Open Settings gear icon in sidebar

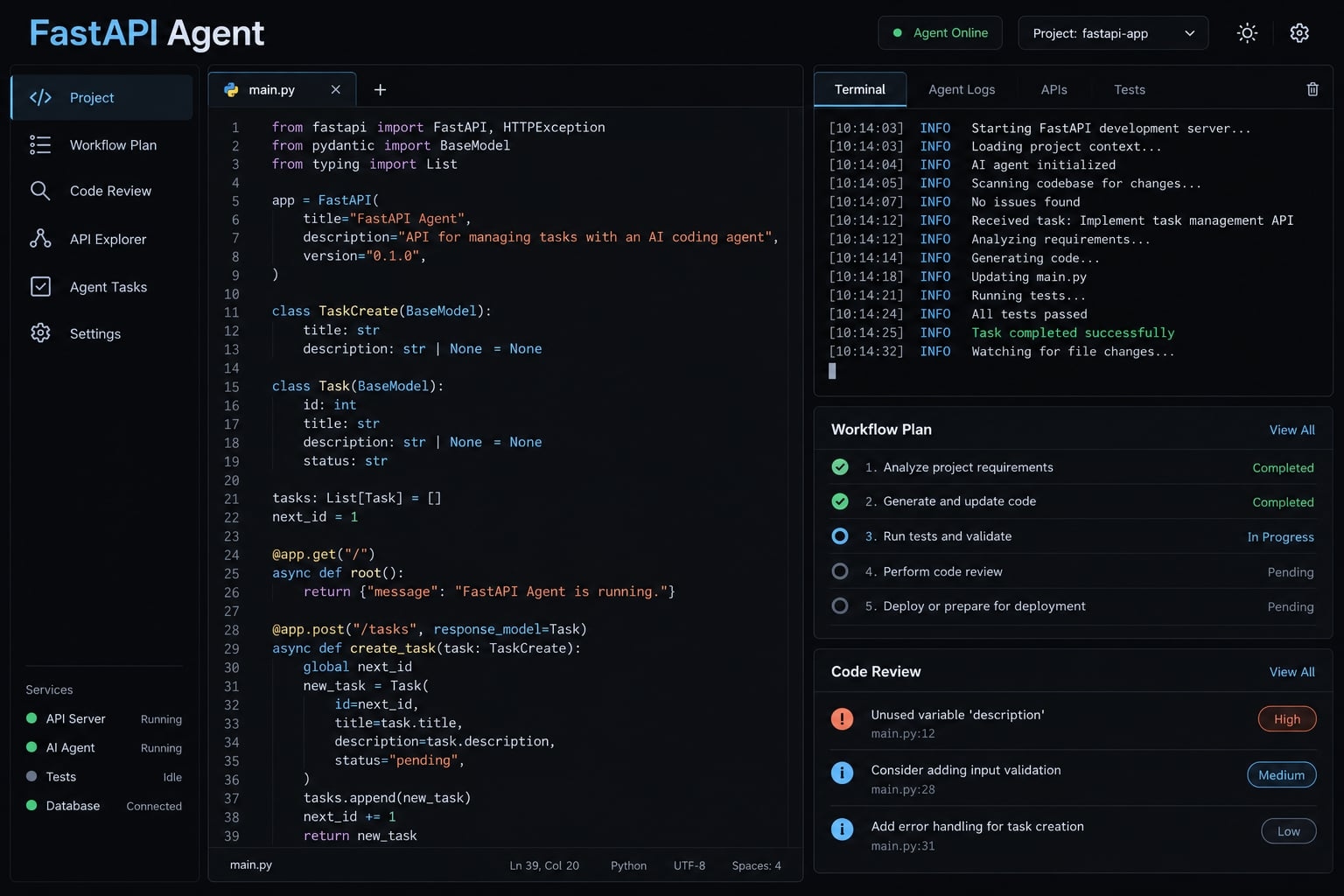40,333
